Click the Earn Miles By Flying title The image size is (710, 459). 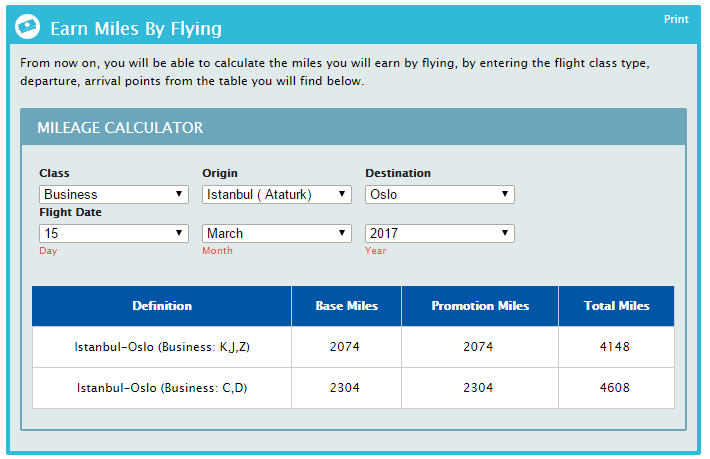coord(136,29)
